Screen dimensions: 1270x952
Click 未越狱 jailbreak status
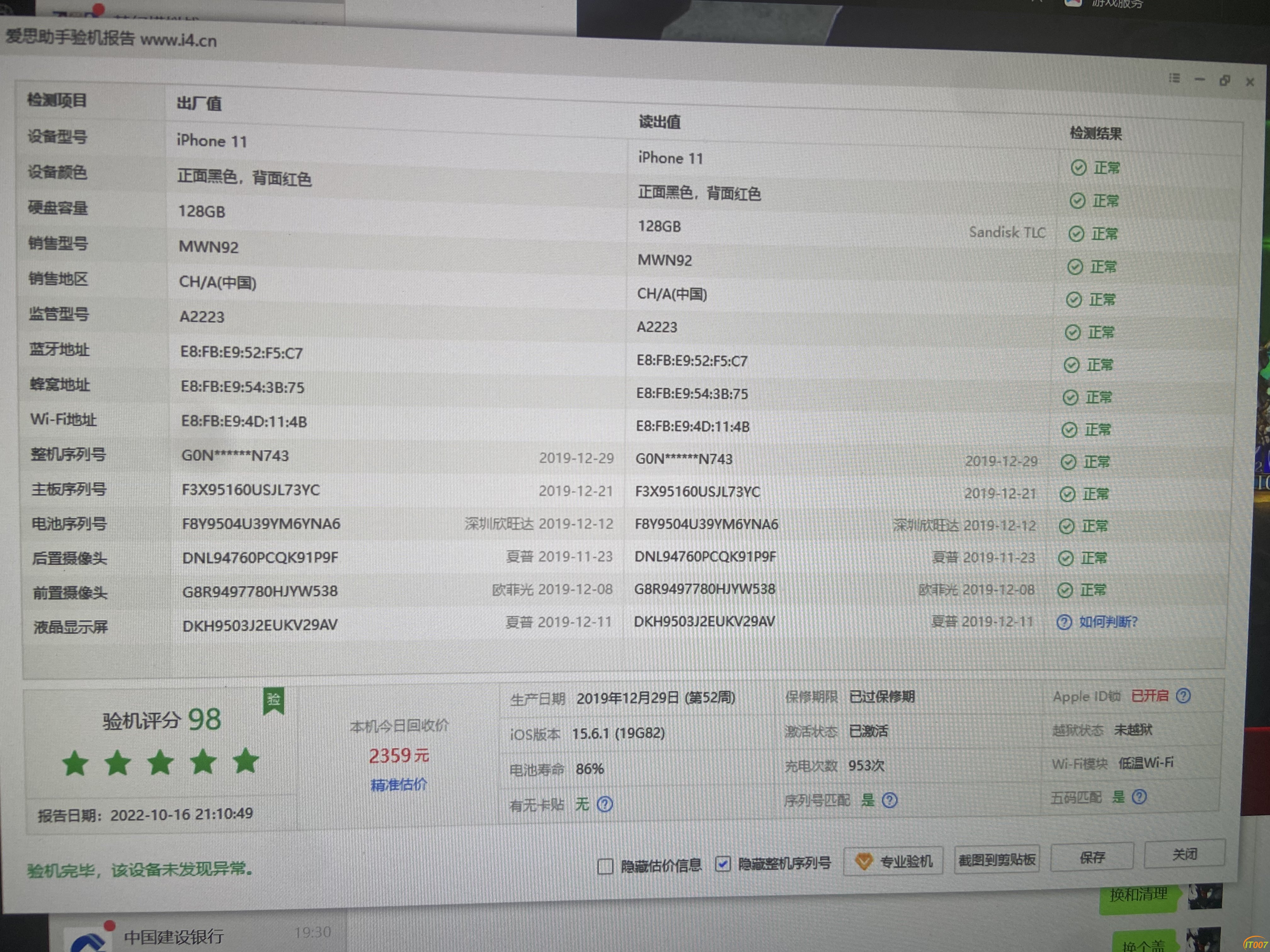(1133, 729)
